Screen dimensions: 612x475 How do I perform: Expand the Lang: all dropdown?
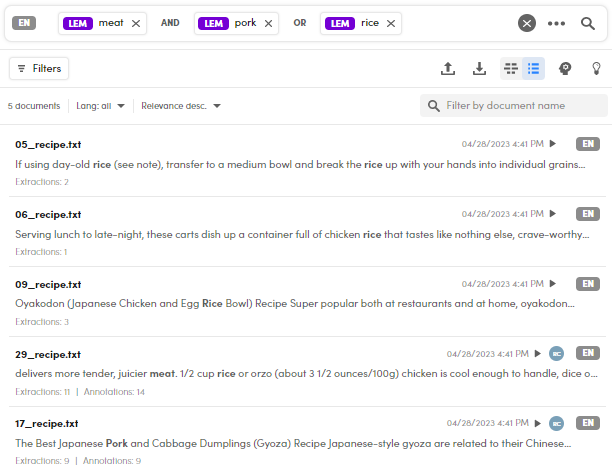[x=100, y=106]
